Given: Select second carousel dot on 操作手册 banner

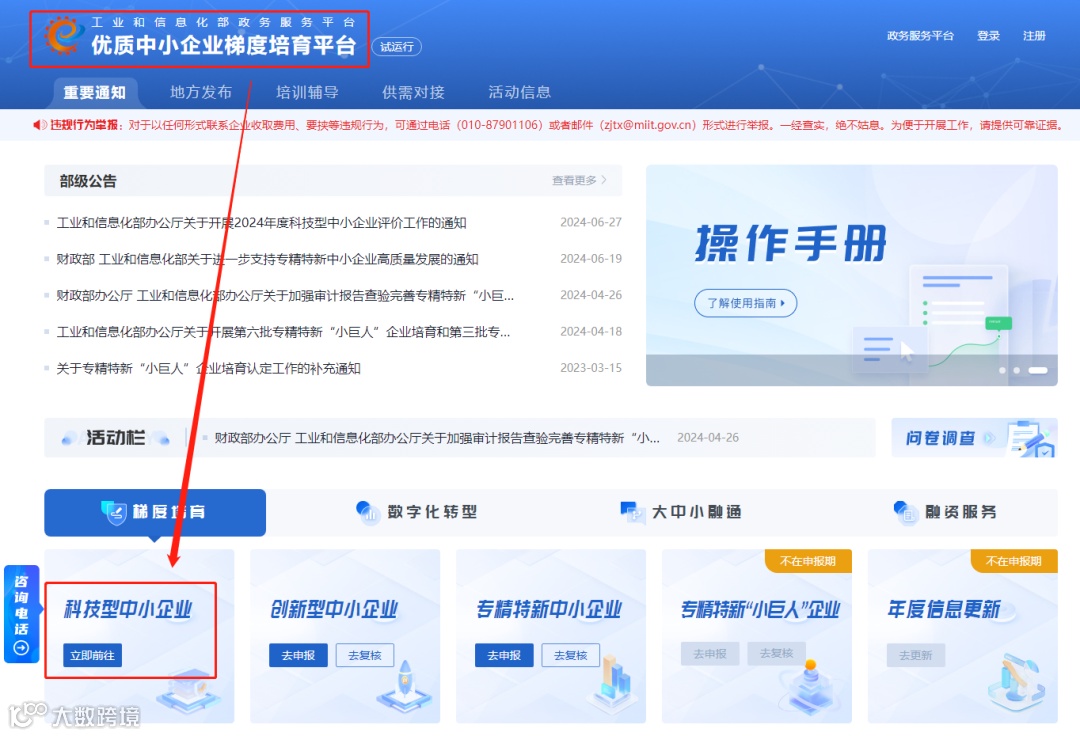Looking at the screenshot, I should [1016, 370].
